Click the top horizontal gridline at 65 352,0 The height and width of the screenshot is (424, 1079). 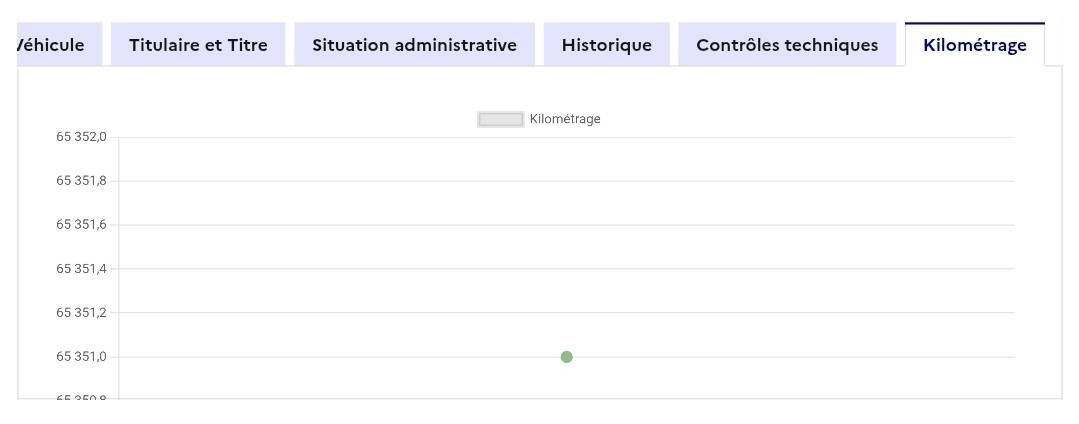coord(700,137)
